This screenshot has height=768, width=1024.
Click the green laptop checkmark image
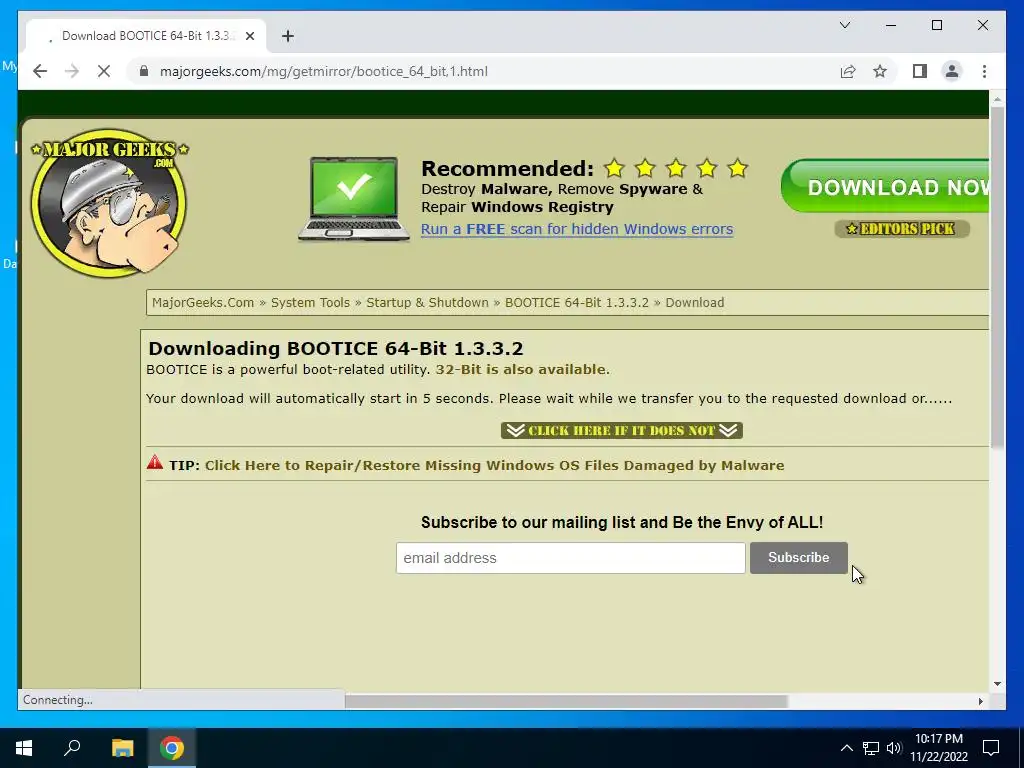click(354, 199)
